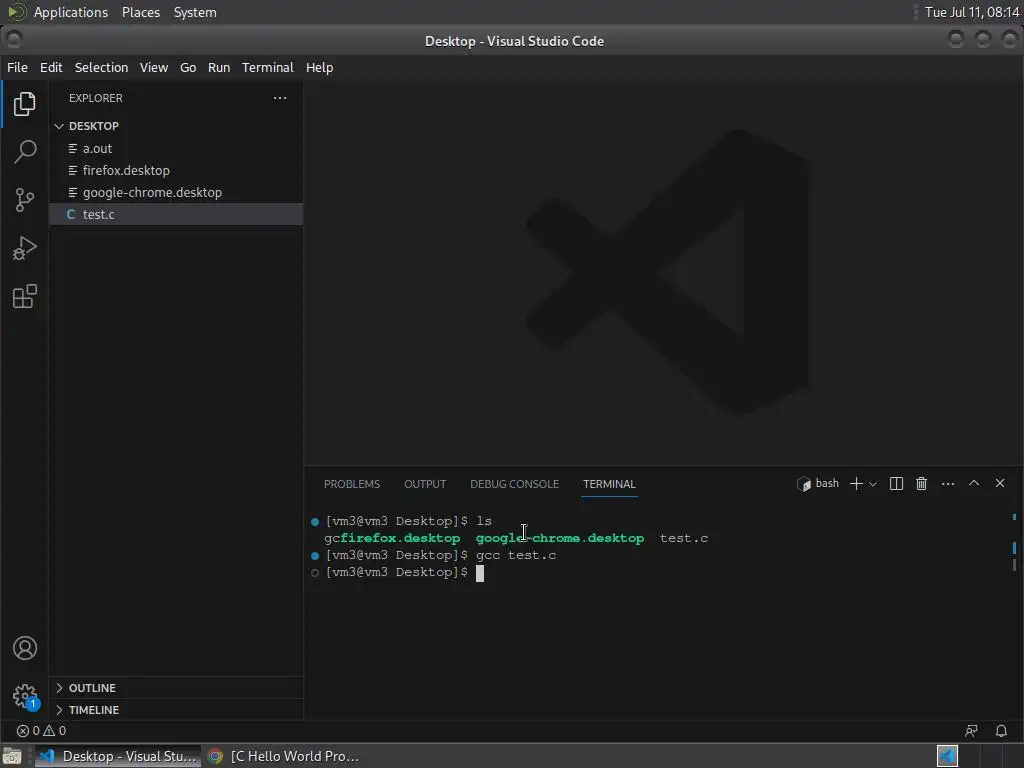Open a.out file in explorer
The width and height of the screenshot is (1024, 768).
point(176,148)
